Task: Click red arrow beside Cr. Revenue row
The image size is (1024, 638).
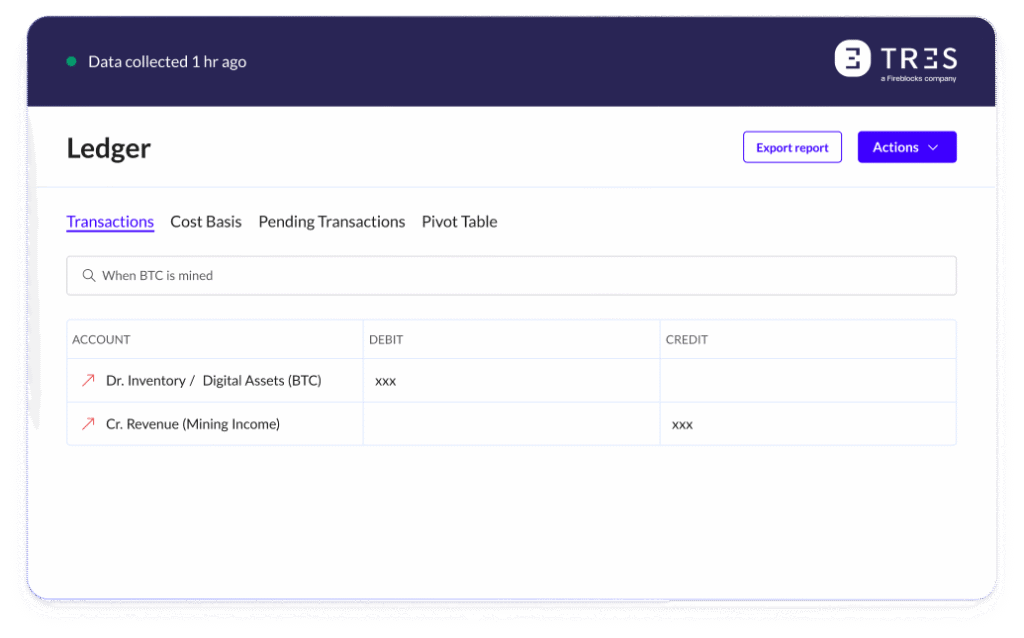Action: 88,424
